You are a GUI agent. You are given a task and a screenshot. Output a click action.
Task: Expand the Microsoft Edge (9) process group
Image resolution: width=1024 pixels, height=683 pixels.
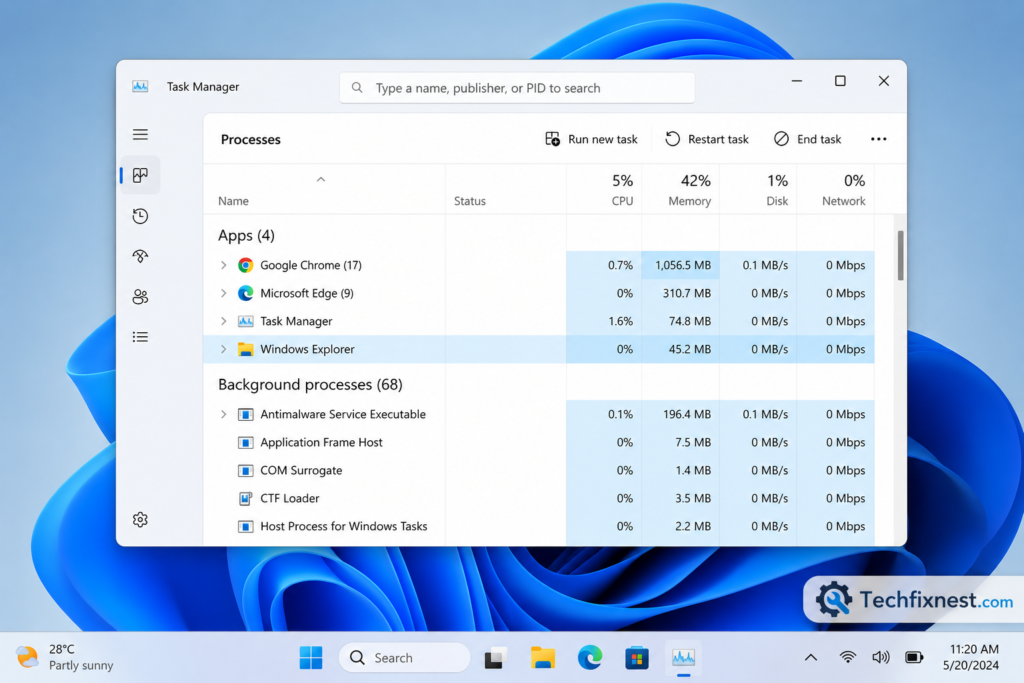click(223, 293)
